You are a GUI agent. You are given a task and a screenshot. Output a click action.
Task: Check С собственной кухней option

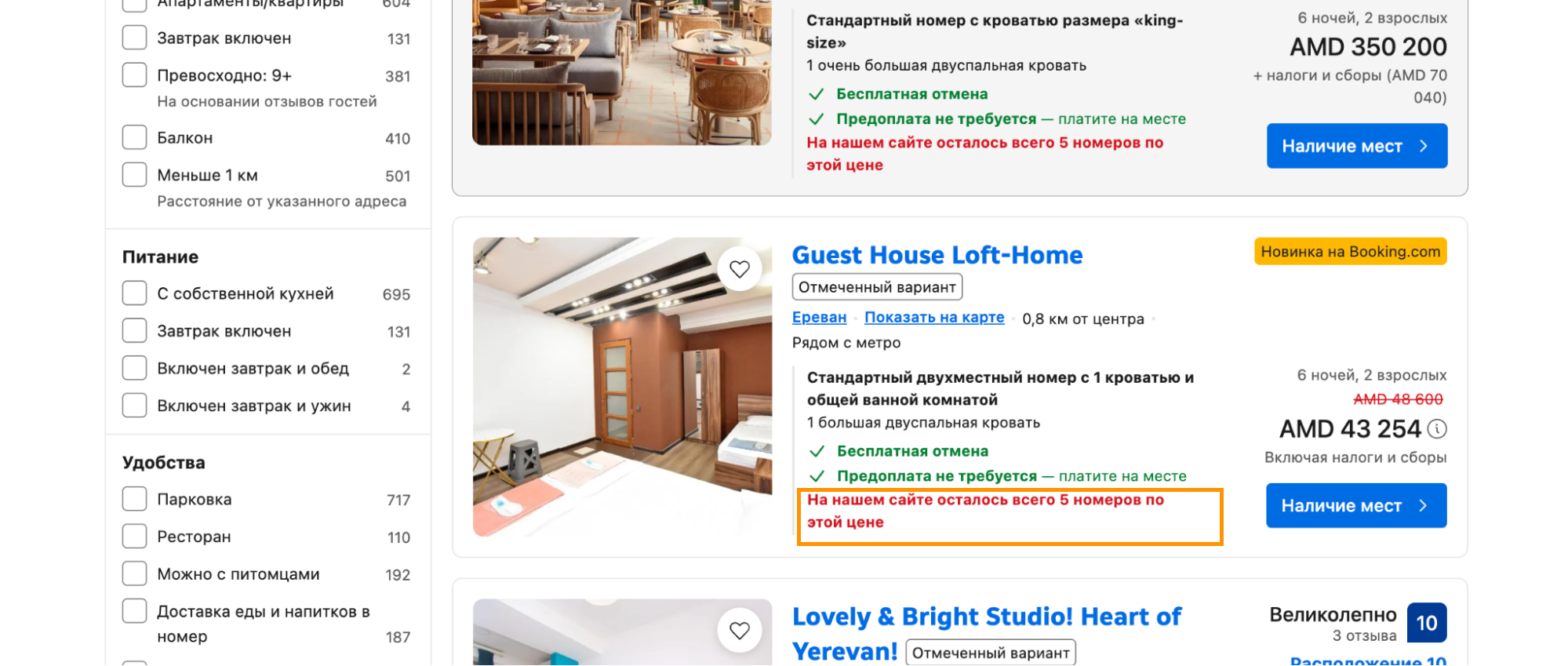135,293
